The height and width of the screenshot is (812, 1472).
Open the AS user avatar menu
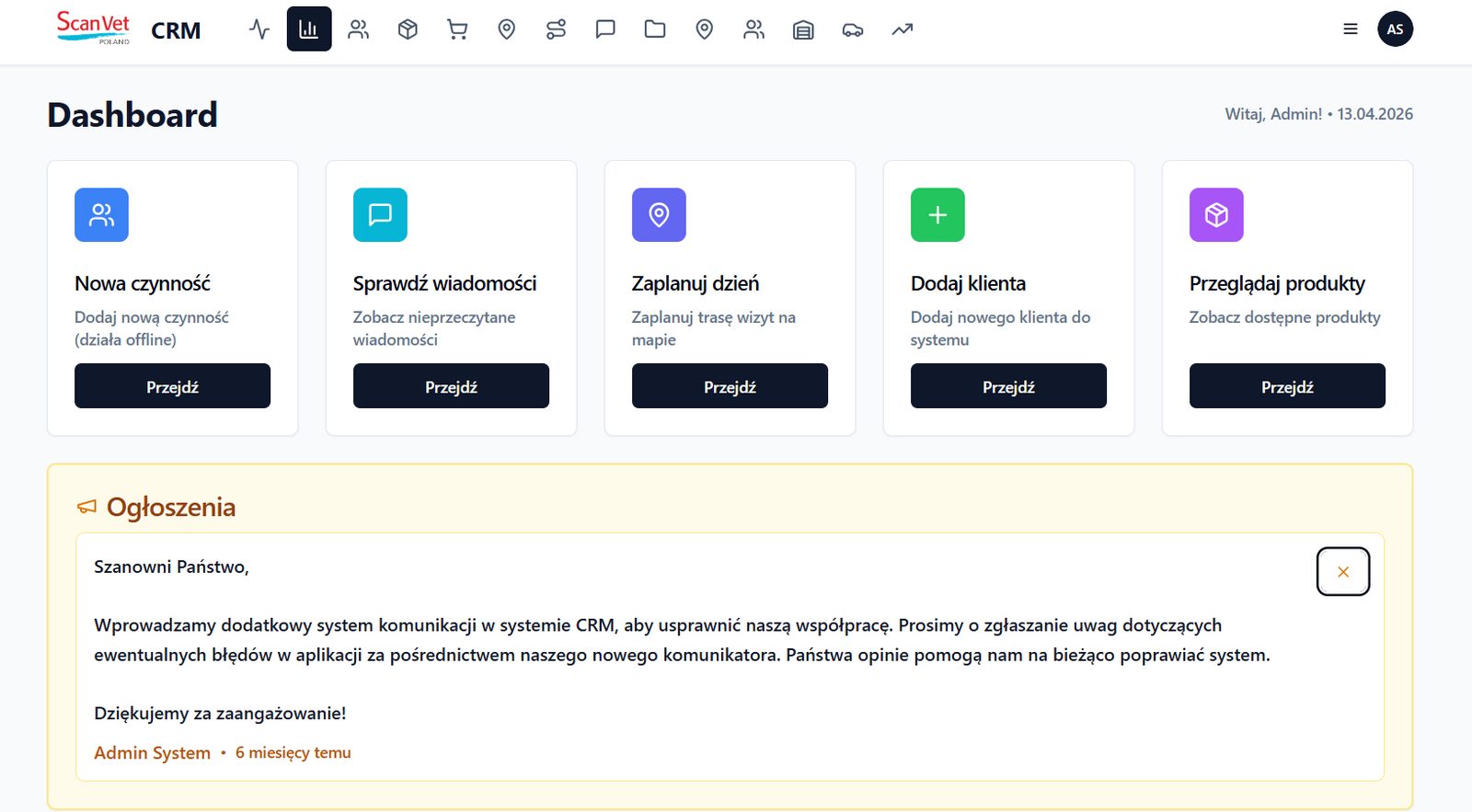(x=1396, y=29)
